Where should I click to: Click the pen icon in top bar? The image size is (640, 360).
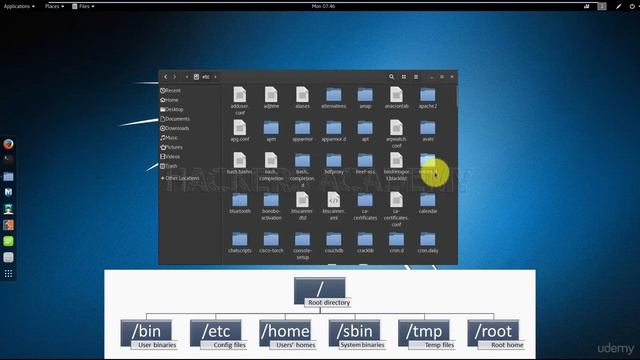pyautogui.click(x=619, y=6)
